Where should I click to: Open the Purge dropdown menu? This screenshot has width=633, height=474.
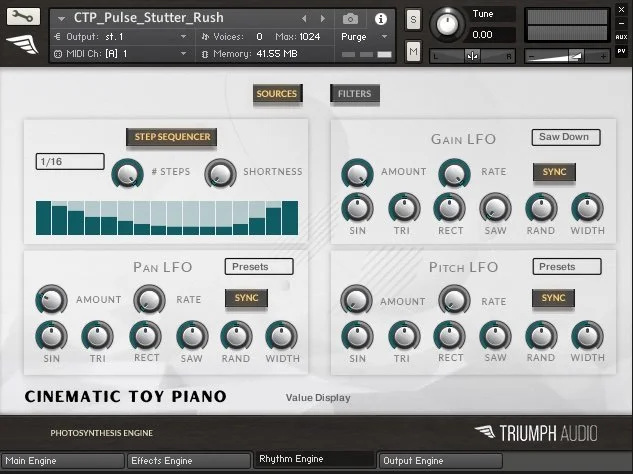coord(384,37)
